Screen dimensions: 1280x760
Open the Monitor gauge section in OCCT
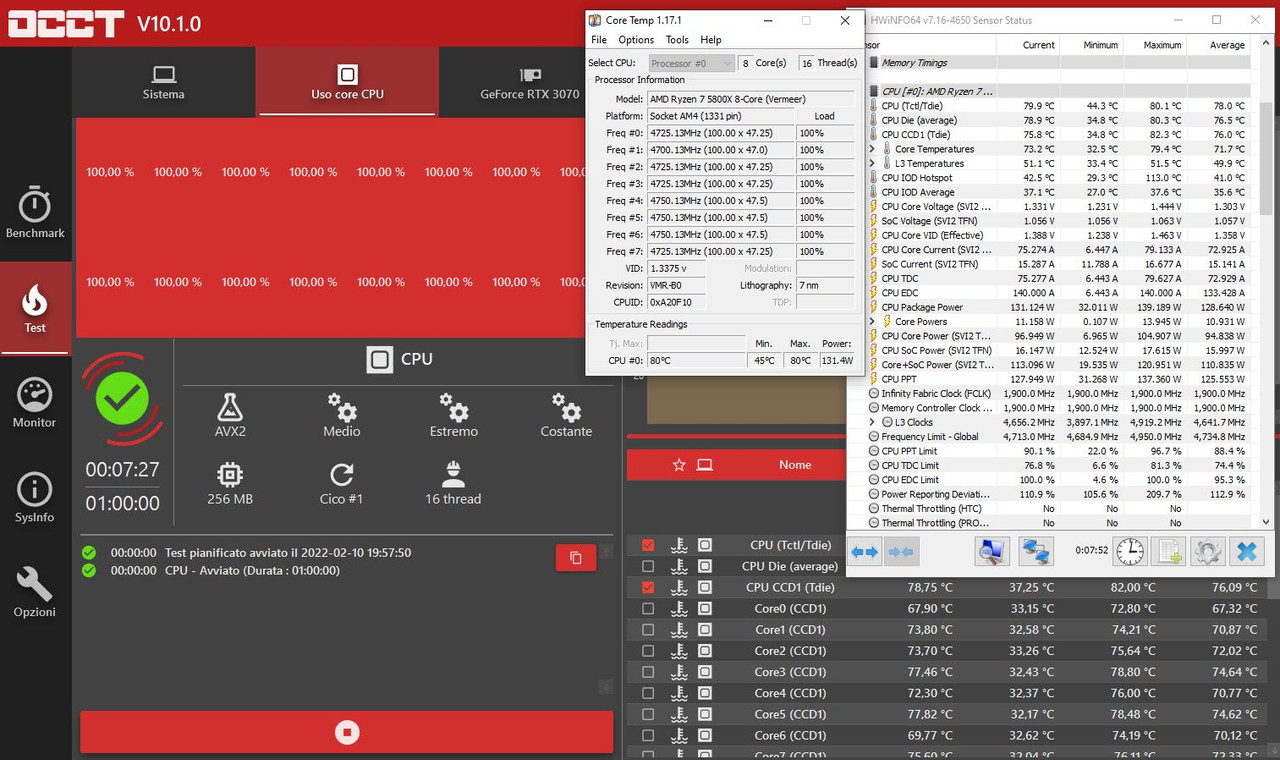(x=35, y=403)
